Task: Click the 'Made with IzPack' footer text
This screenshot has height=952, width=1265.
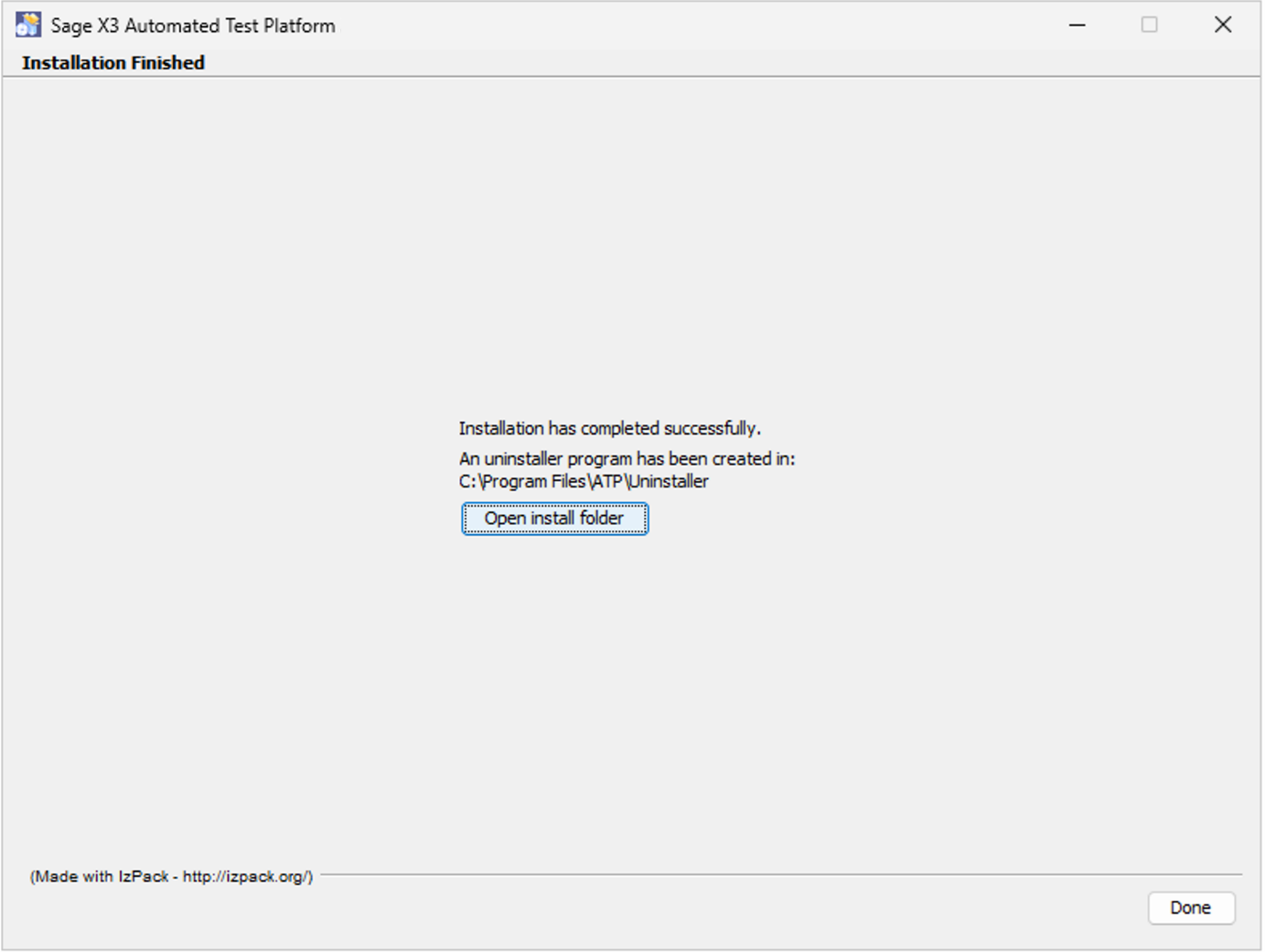Action: coord(171,876)
